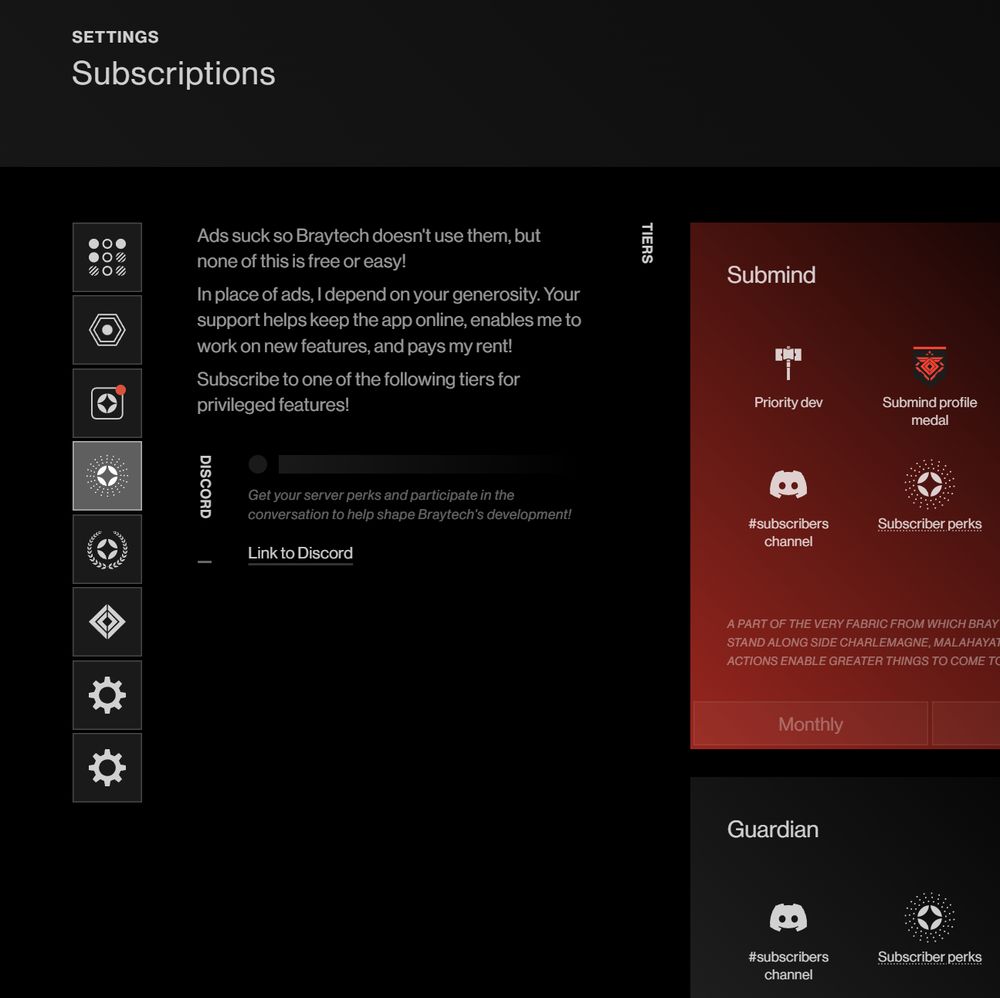Click the 'Submind profile medal' label
Viewport: 1000px width, 998px height.
point(929,411)
